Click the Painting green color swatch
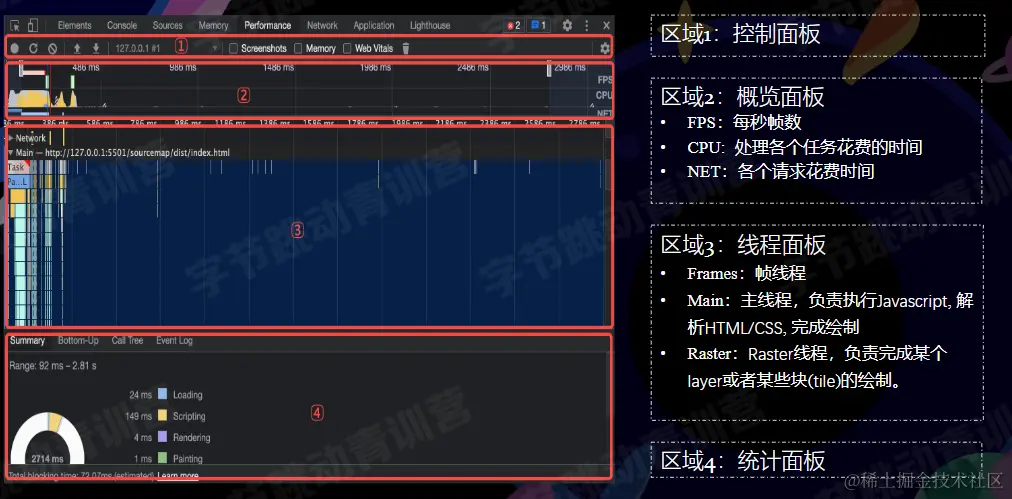 [163, 458]
